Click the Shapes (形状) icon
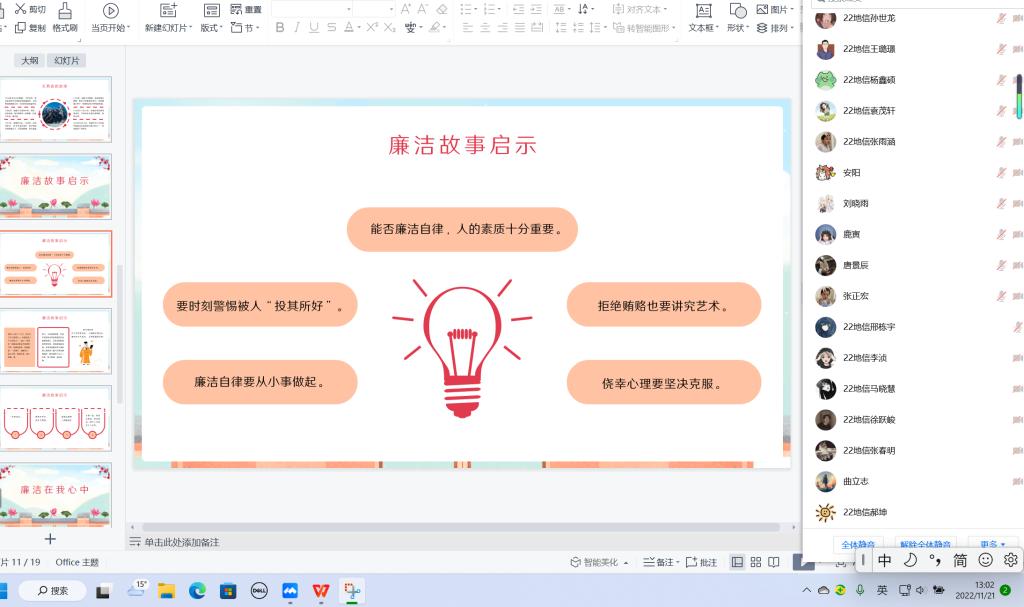Screen dimensions: 1024x607 (x=737, y=11)
